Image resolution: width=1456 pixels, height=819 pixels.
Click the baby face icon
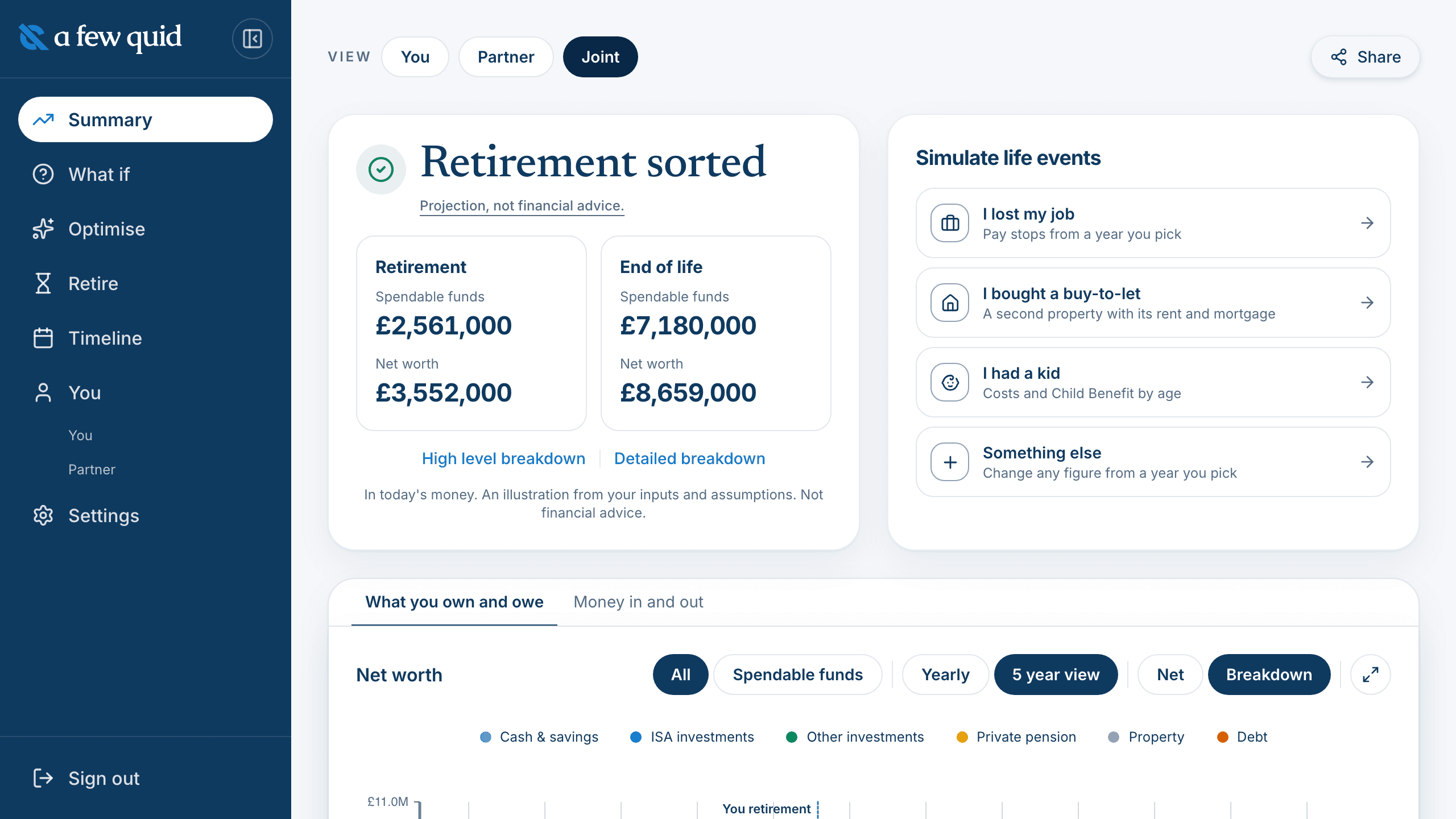click(x=950, y=382)
